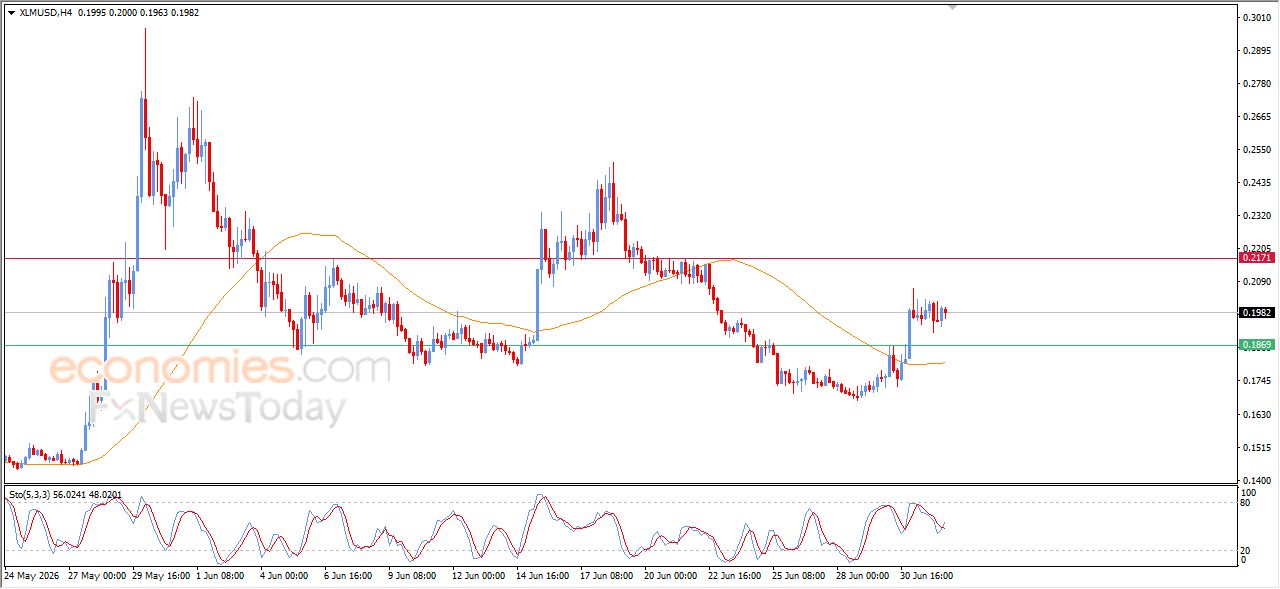Select the green horizontal support line

click(620, 345)
